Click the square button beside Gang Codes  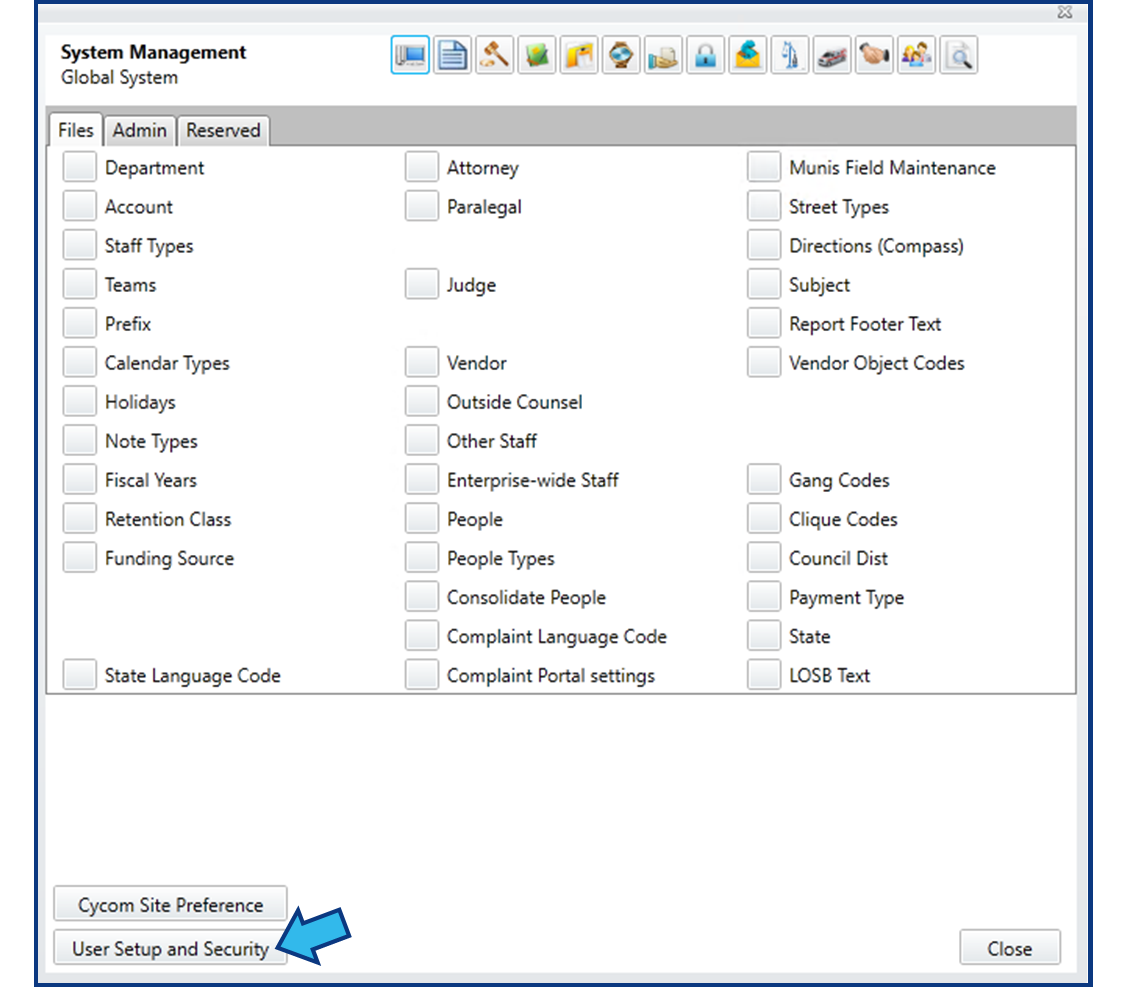[764, 480]
